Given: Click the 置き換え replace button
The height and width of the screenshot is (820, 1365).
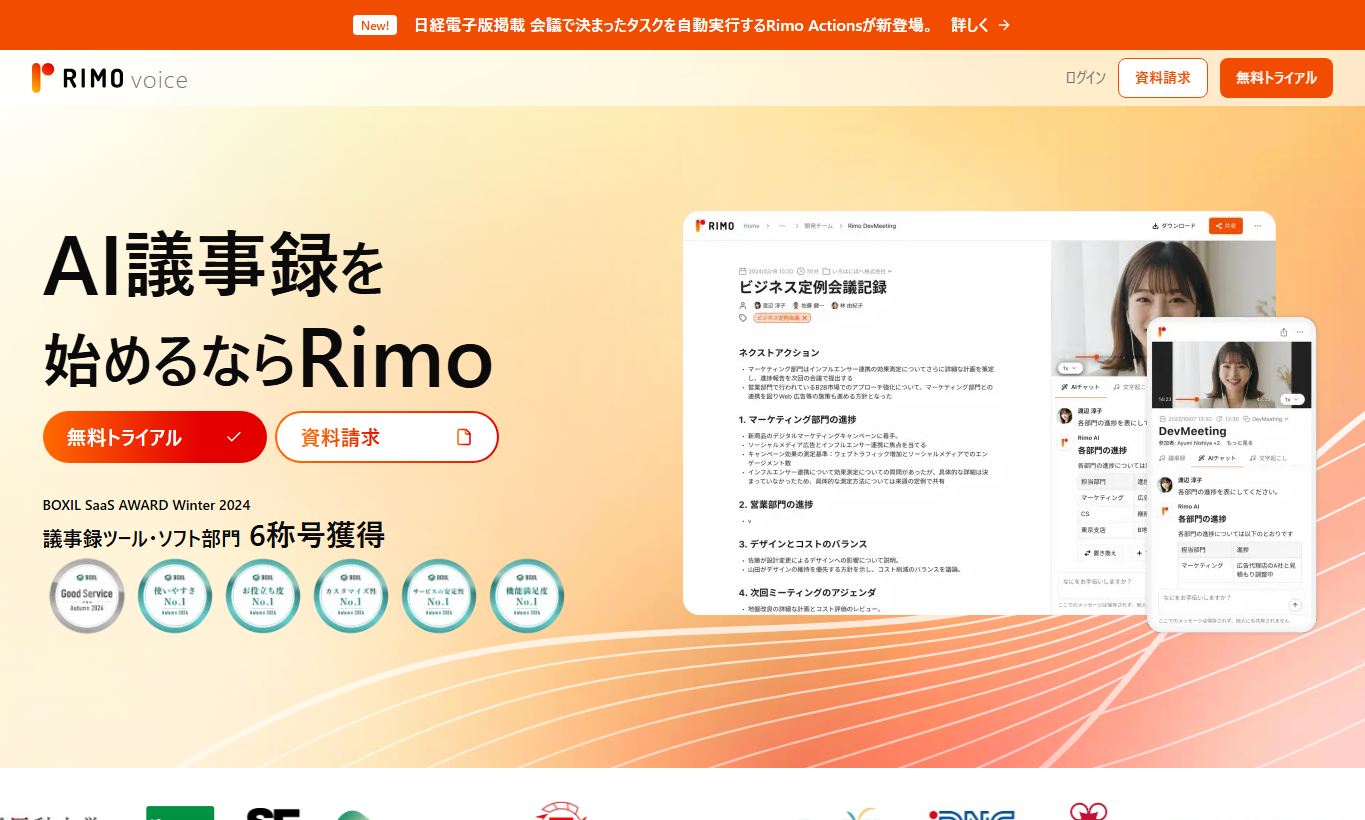Looking at the screenshot, I should (1100, 552).
